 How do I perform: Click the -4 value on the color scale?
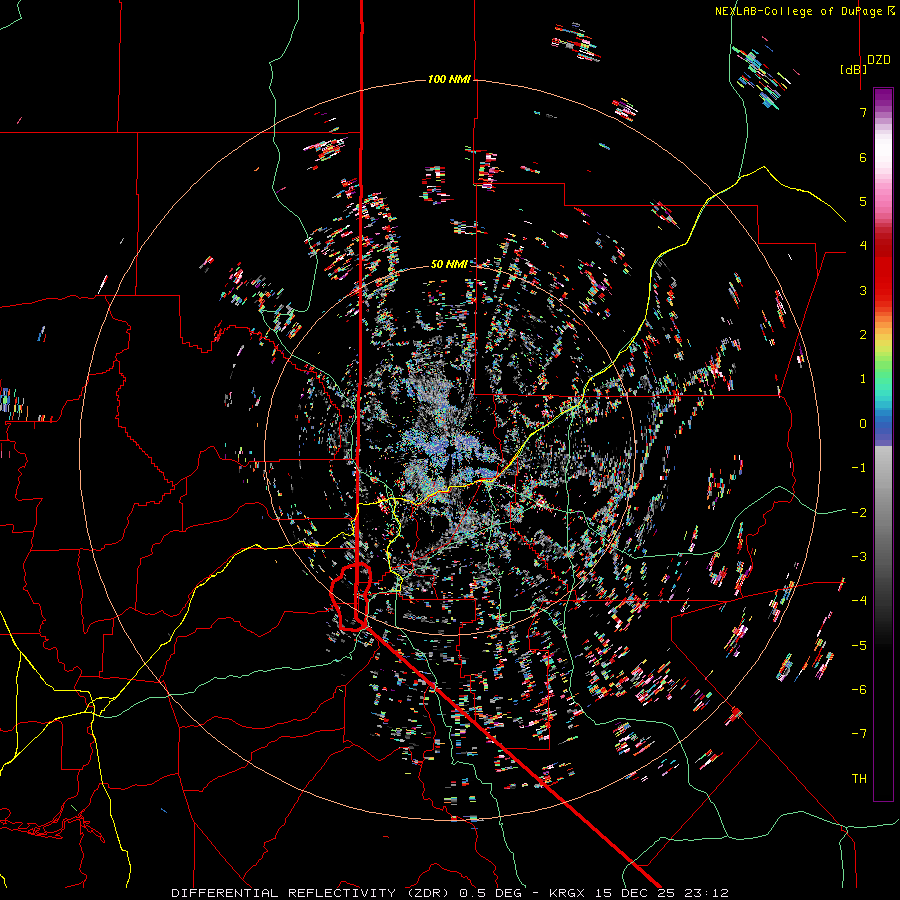click(859, 601)
